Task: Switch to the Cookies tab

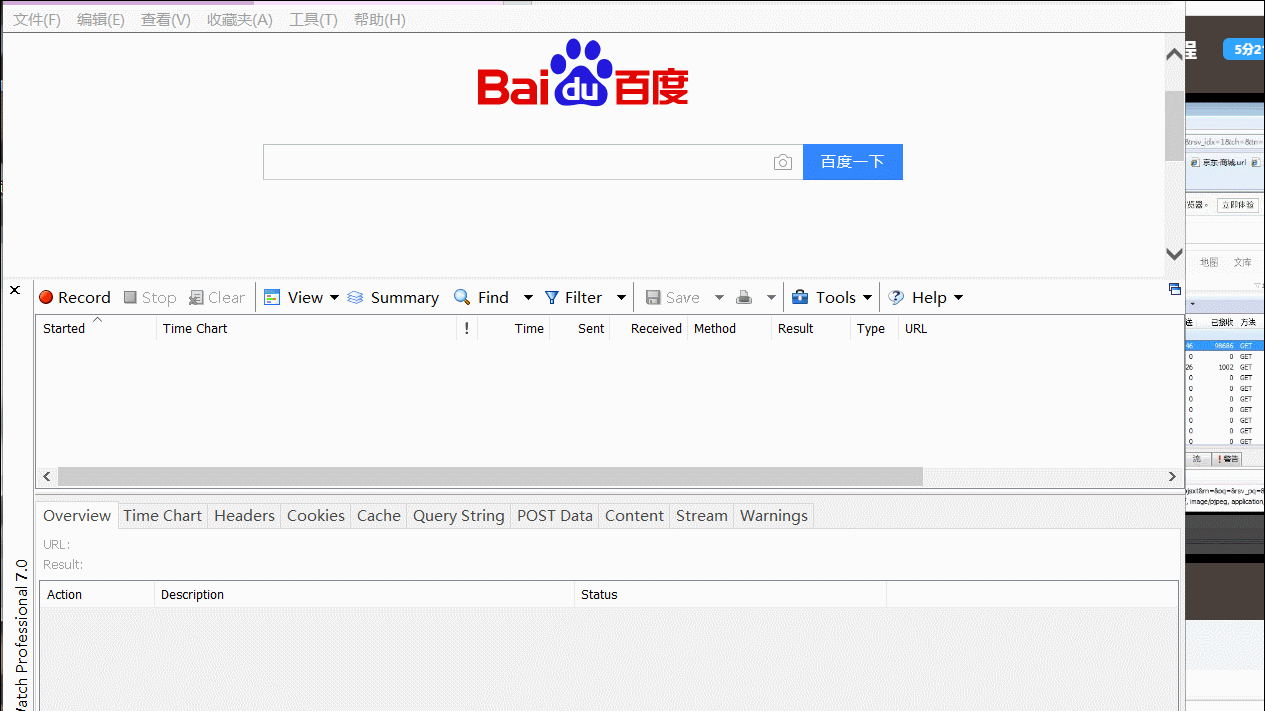Action: pyautogui.click(x=316, y=516)
